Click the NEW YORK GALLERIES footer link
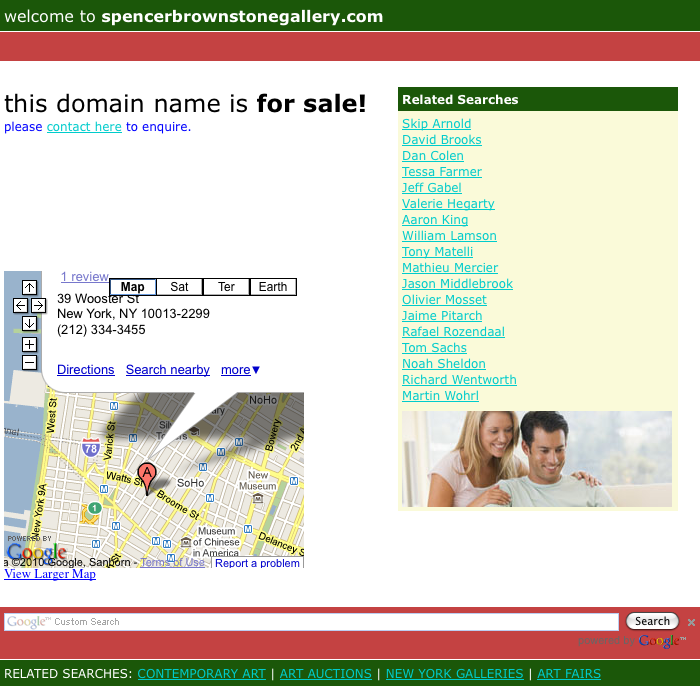The width and height of the screenshot is (700, 686). click(x=454, y=674)
